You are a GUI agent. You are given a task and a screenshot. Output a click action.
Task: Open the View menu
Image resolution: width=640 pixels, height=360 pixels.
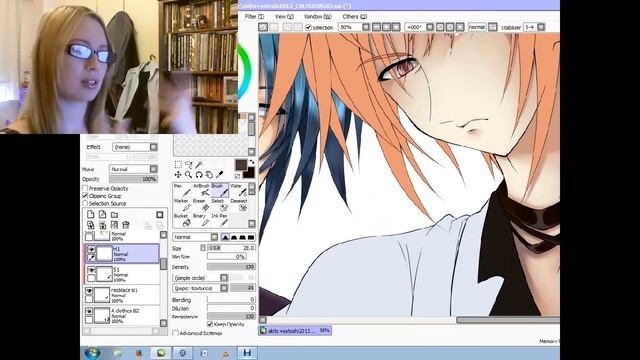pos(284,17)
